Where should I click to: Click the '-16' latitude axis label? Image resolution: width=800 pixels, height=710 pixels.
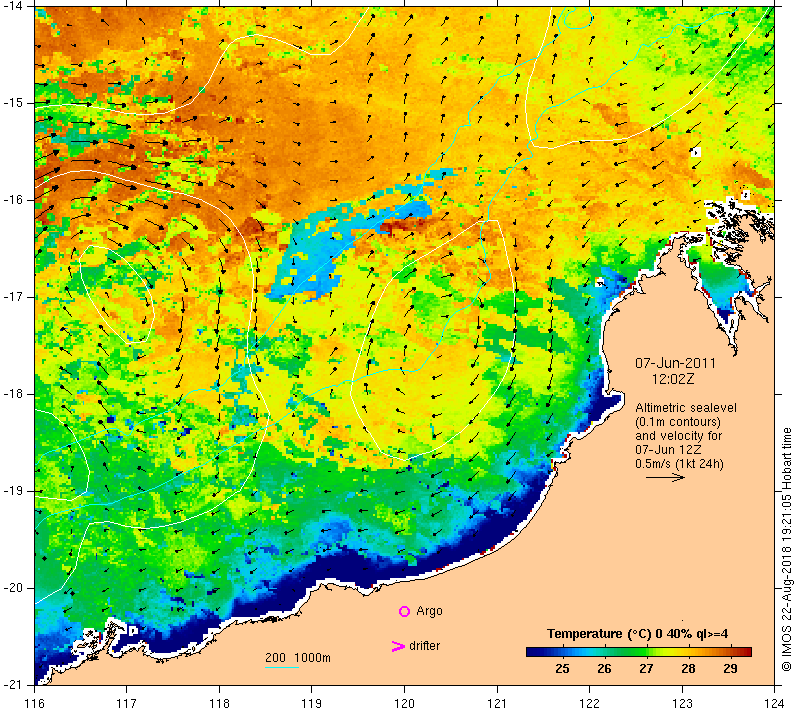point(12,199)
